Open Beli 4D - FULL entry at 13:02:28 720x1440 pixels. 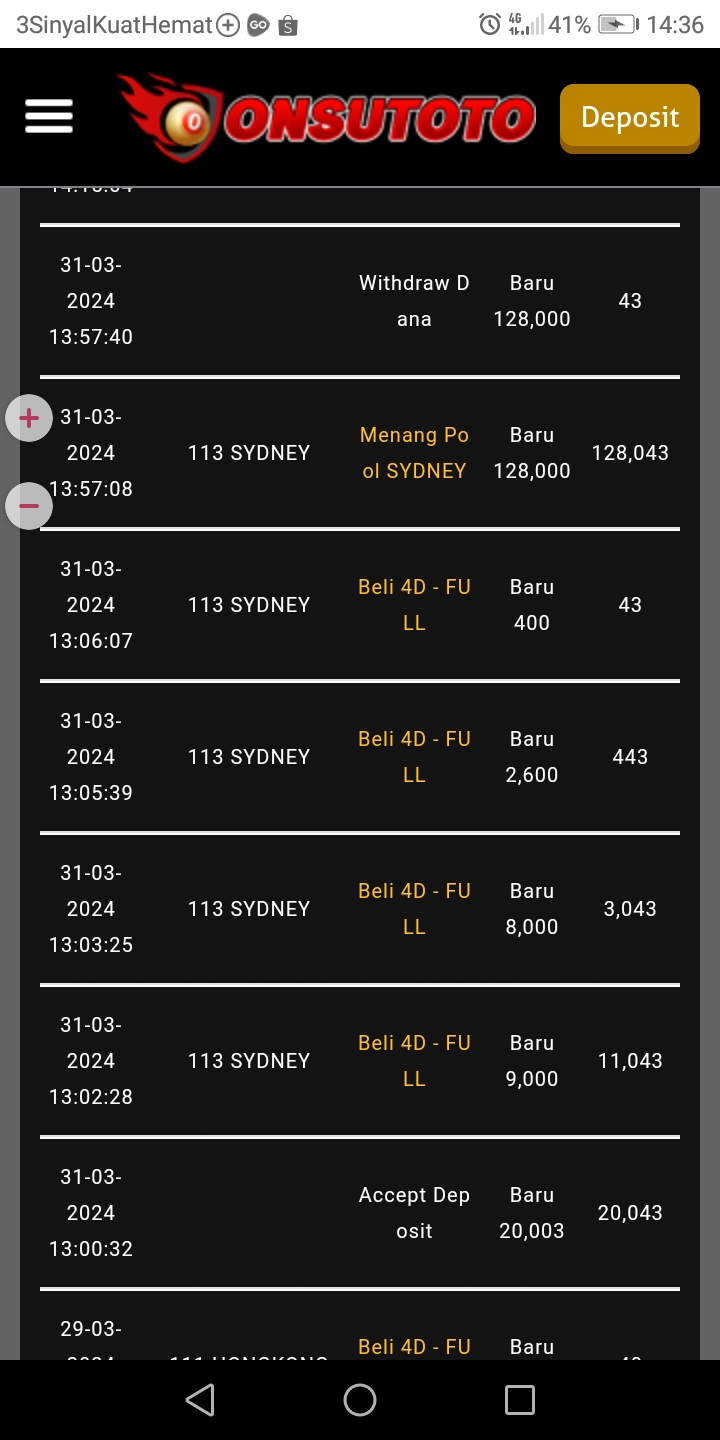414,1061
